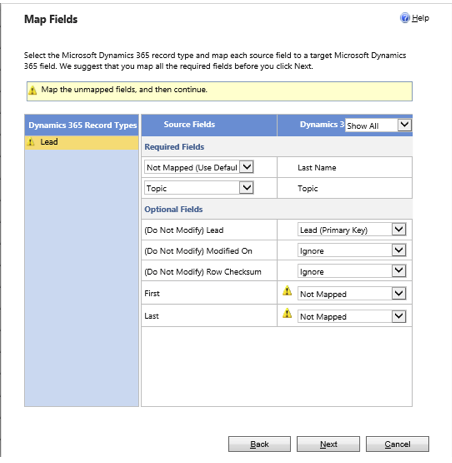Click the Back button
452x463 pixels.
tap(259, 444)
